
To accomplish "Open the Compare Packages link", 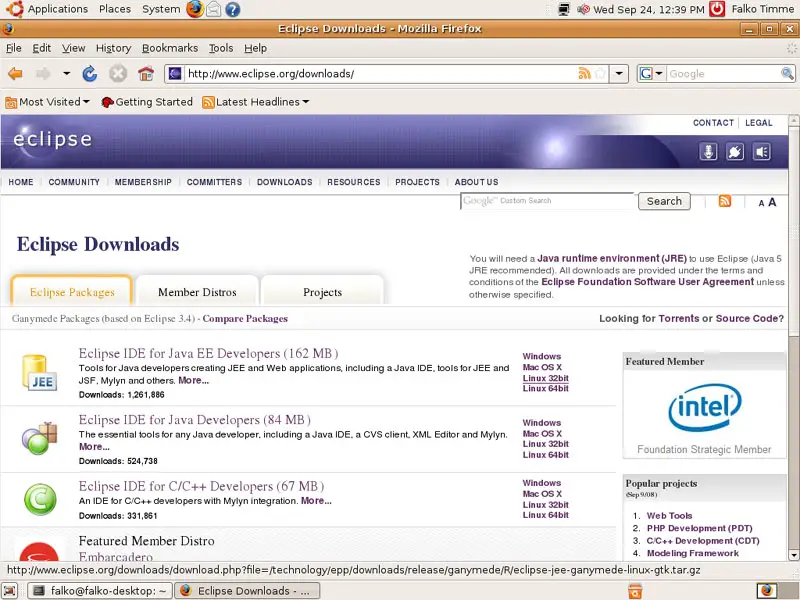I will pyautogui.click(x=245, y=318).
